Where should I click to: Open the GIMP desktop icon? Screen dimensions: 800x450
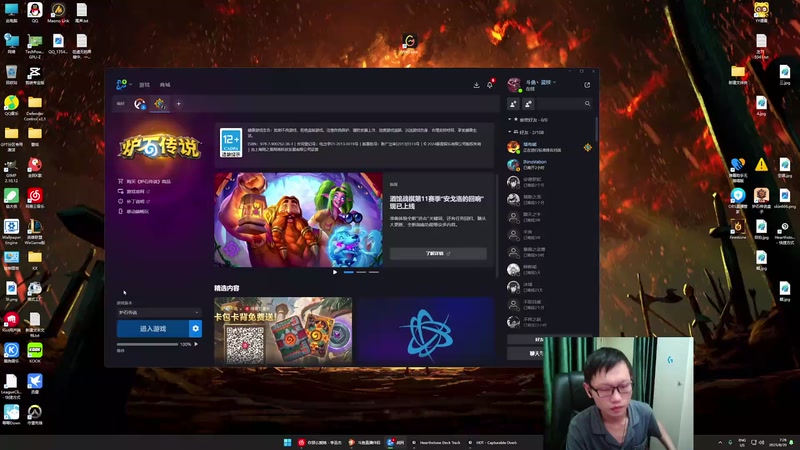[11, 170]
